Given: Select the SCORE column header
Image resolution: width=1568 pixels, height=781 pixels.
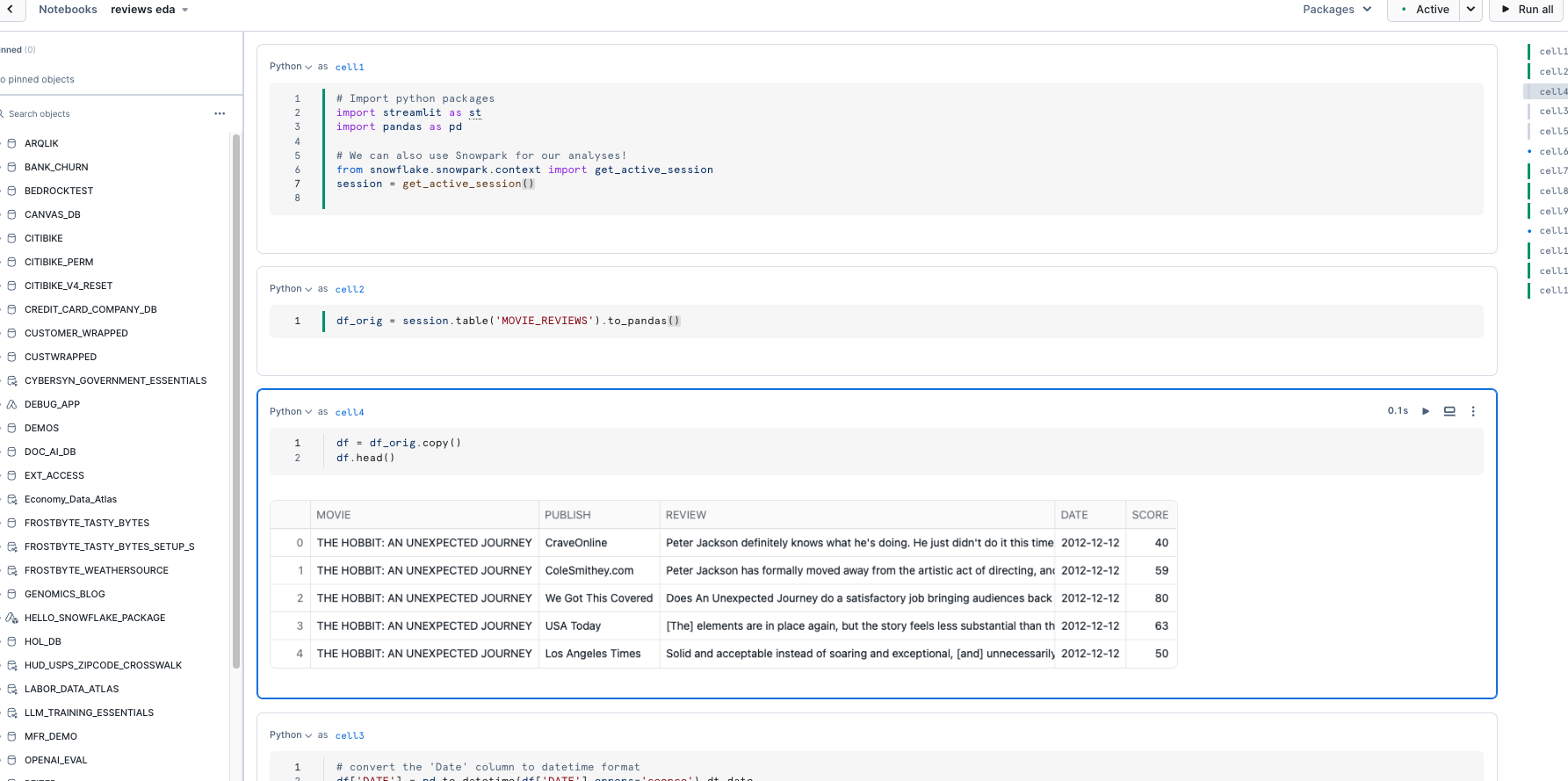Looking at the screenshot, I should click(1149, 515).
